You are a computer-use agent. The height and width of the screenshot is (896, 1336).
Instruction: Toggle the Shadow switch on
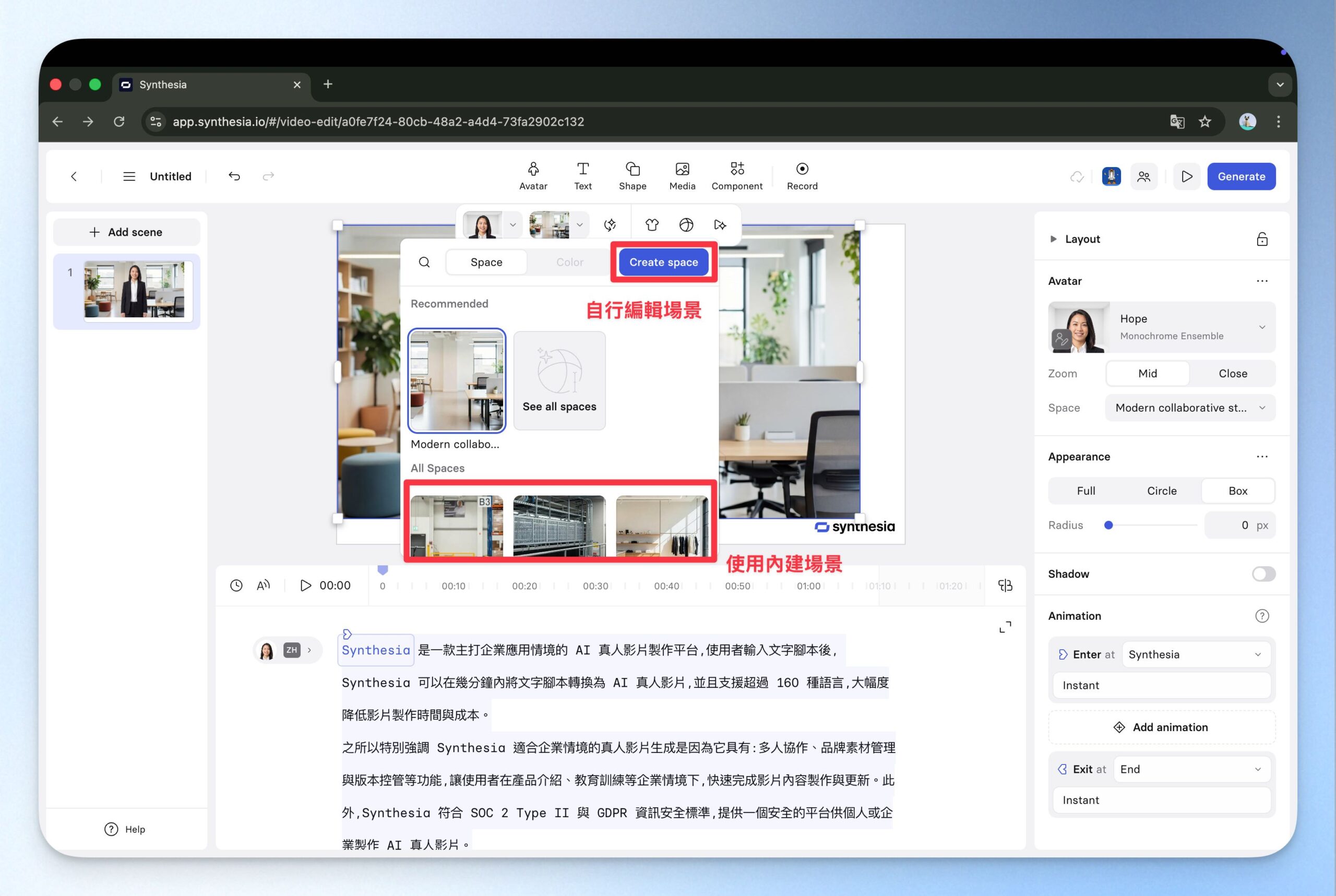[1263, 574]
